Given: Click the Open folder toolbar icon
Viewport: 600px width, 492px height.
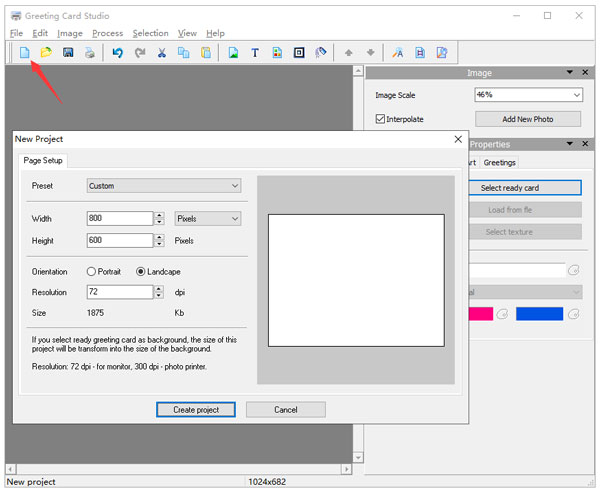Looking at the screenshot, I should [46, 53].
